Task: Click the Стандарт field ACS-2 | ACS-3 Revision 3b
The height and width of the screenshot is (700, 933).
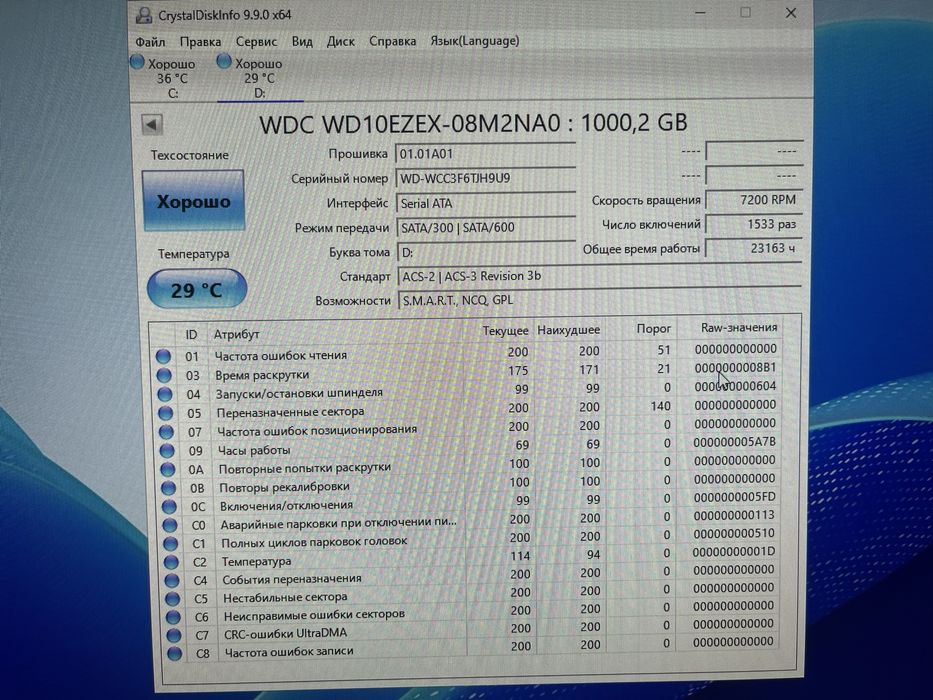Action: [x=599, y=276]
